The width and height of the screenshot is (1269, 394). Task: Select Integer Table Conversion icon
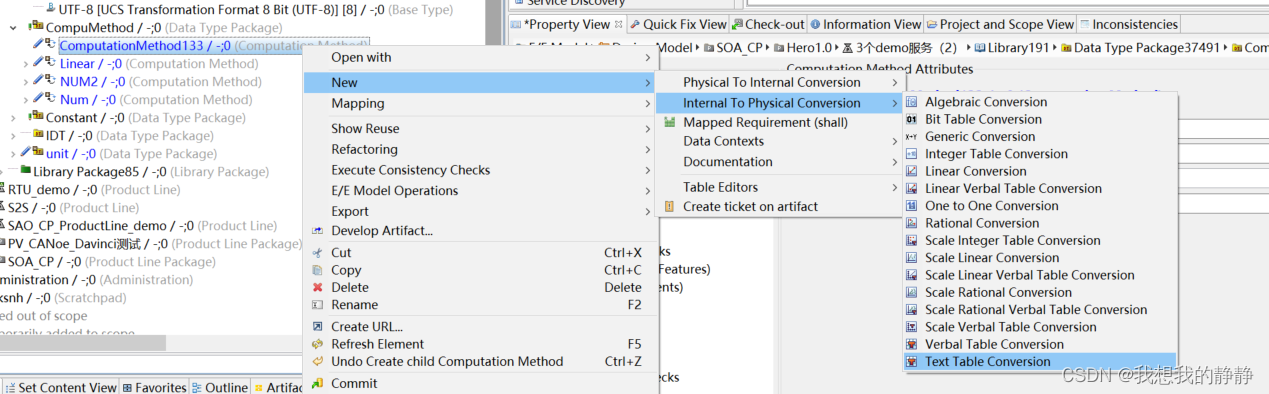911,154
